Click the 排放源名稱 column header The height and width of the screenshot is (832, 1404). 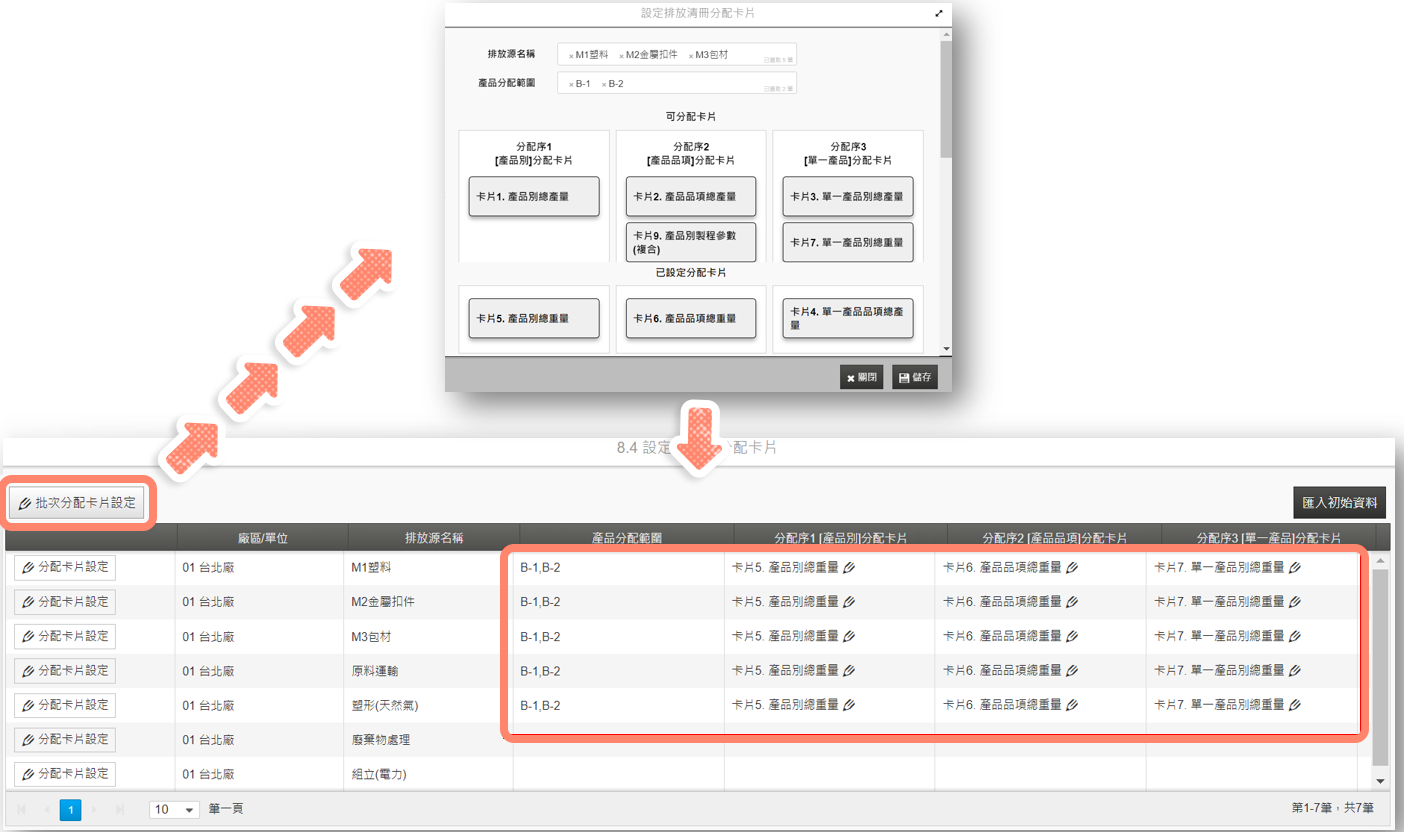coord(433,538)
